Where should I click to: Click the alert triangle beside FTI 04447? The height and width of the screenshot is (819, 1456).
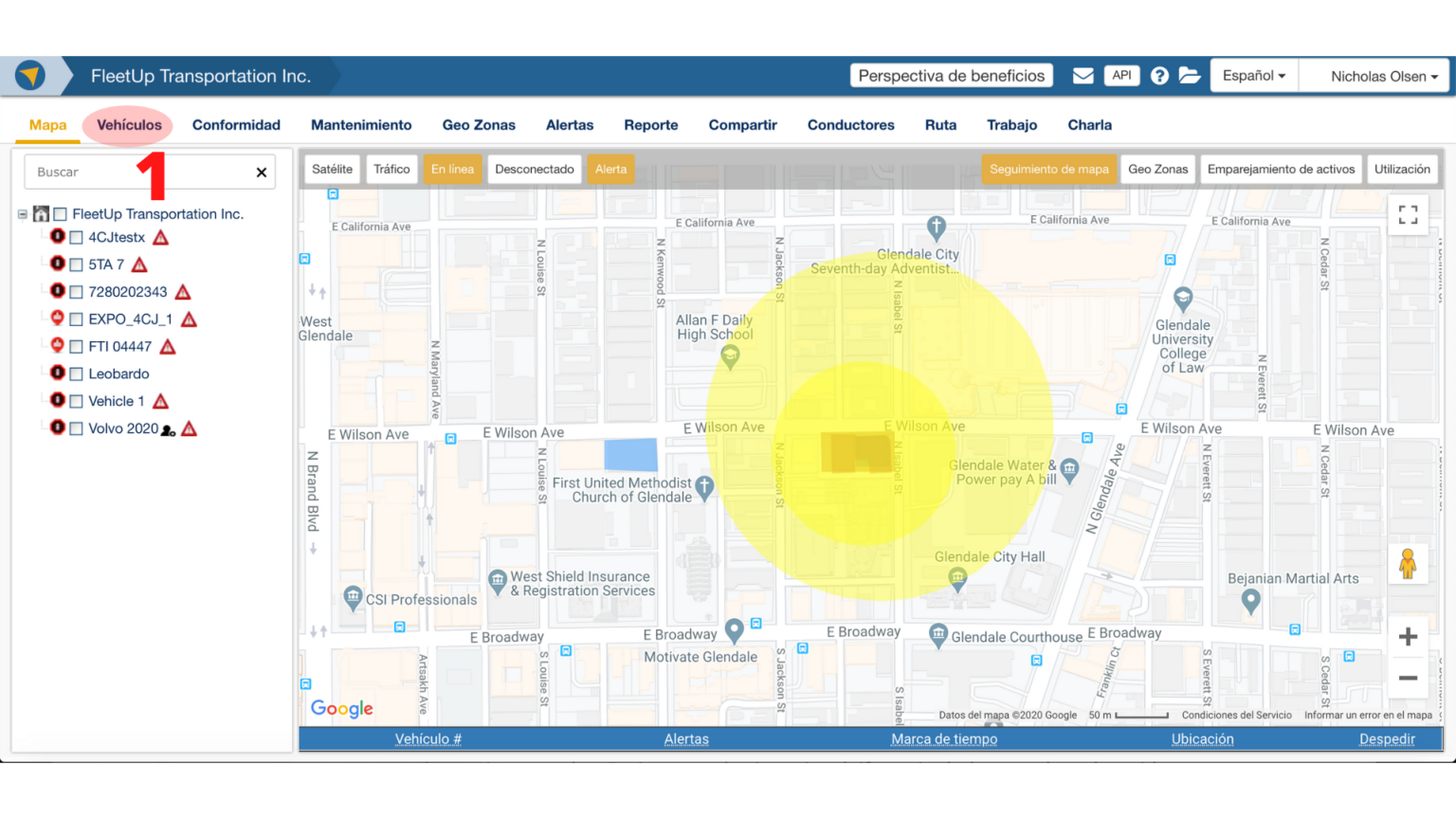(x=168, y=347)
